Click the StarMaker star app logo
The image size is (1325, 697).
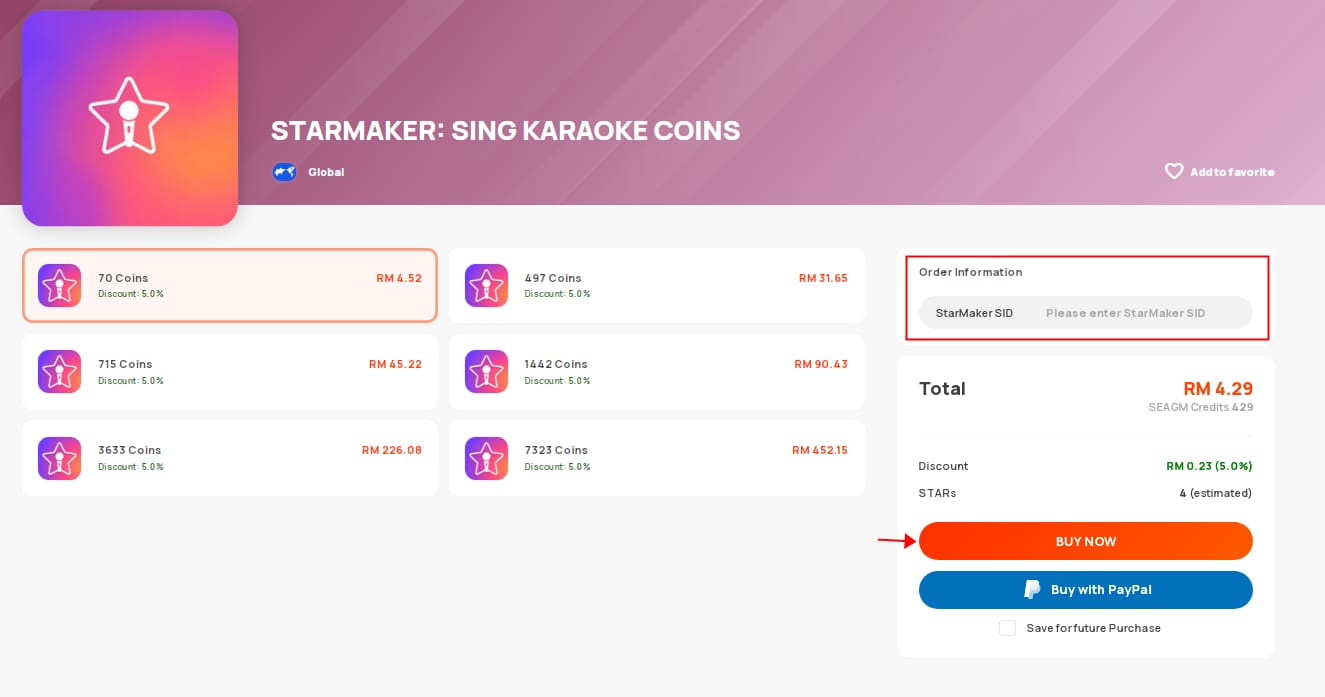[x=129, y=118]
